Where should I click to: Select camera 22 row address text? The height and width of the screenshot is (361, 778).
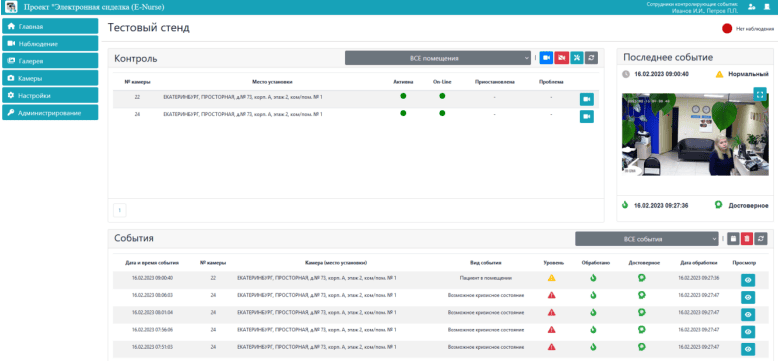coord(243,97)
